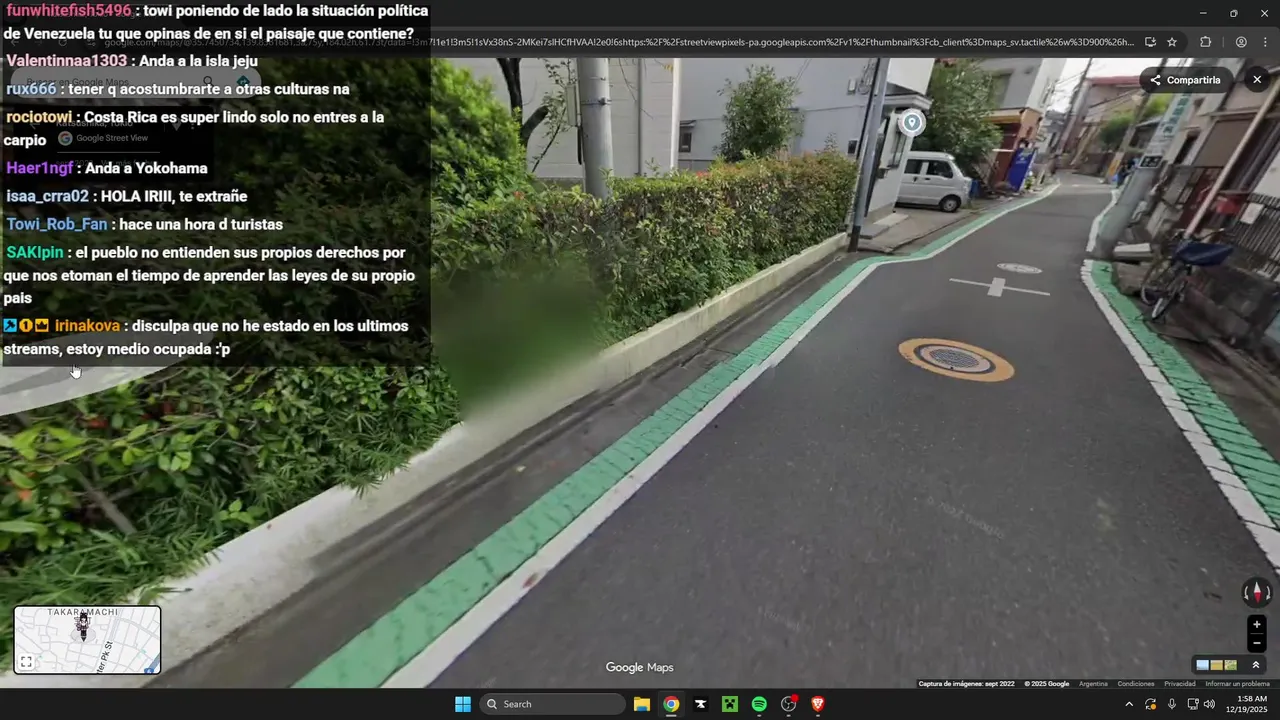Open the Condiciones link
This screenshot has width=1280, height=720.
pos(1136,684)
